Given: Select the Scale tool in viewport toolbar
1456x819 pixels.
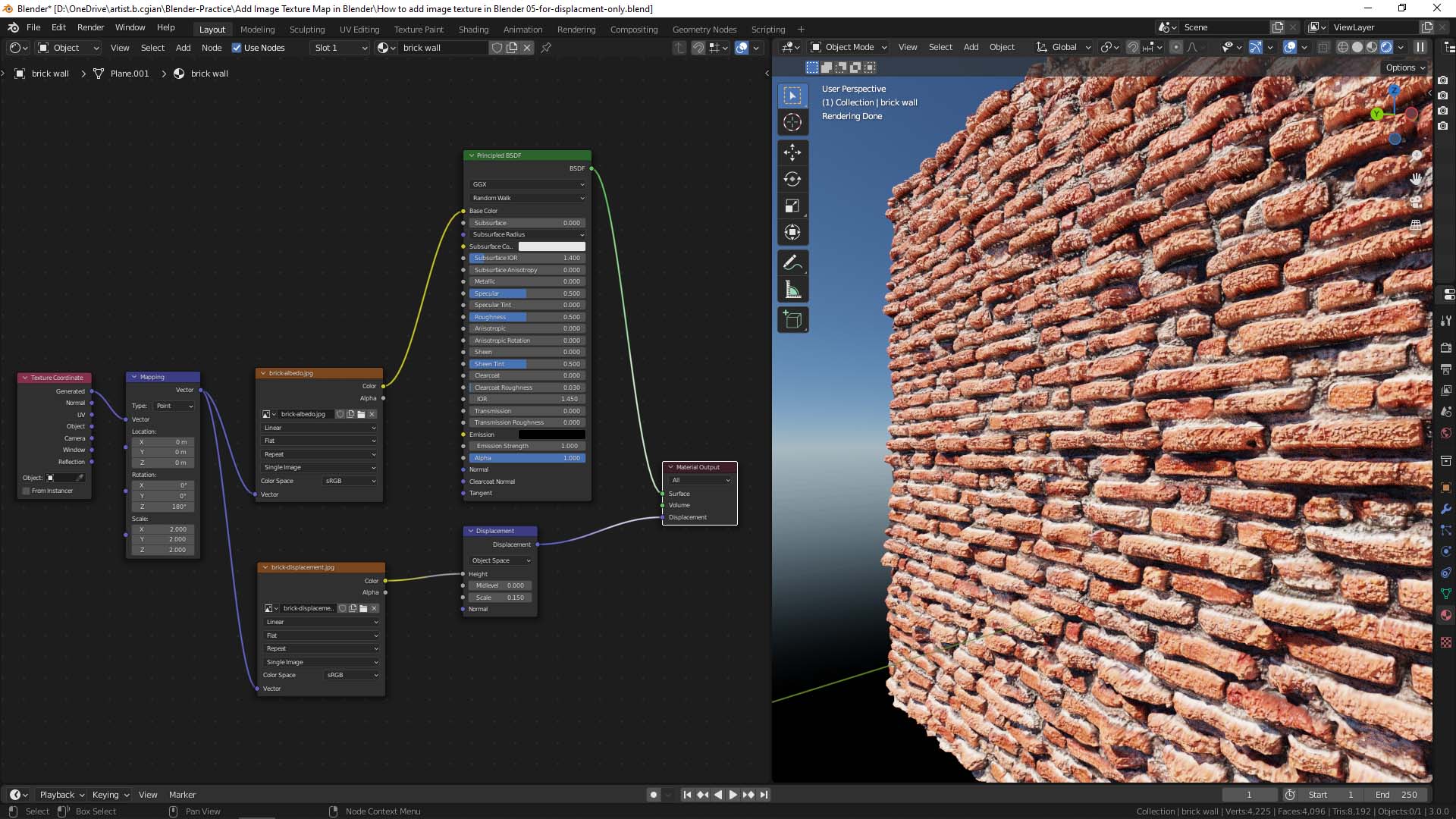Looking at the screenshot, I should point(792,206).
